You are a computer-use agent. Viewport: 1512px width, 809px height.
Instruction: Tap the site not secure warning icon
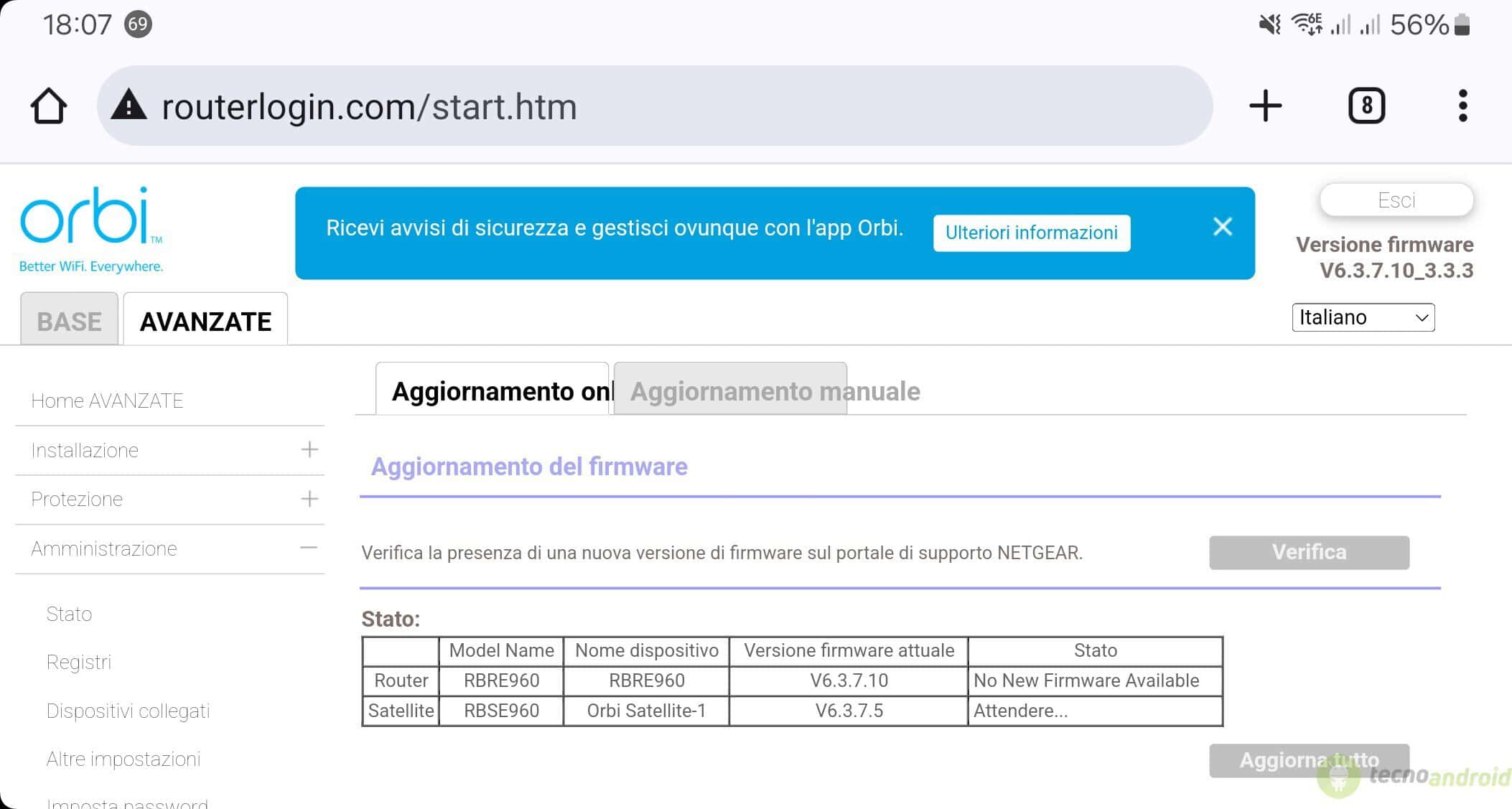pos(129,105)
